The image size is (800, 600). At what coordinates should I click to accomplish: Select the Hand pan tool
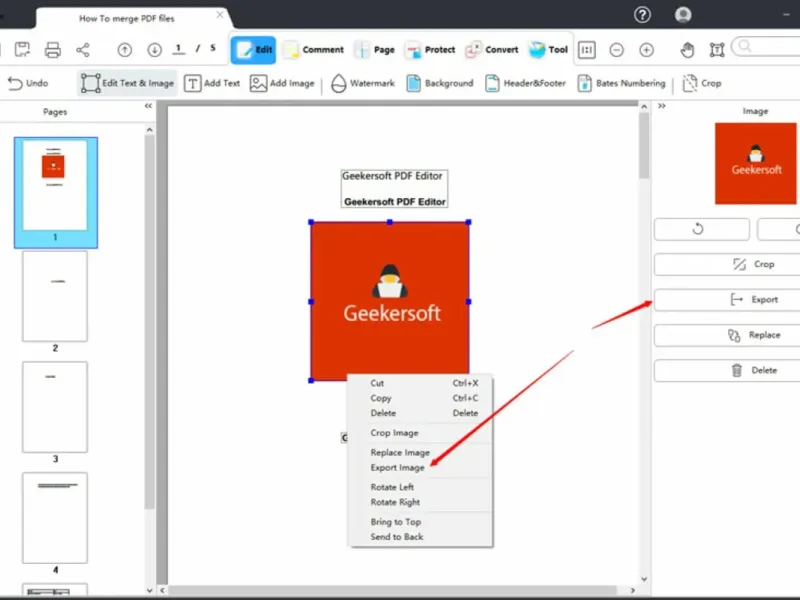(x=687, y=49)
